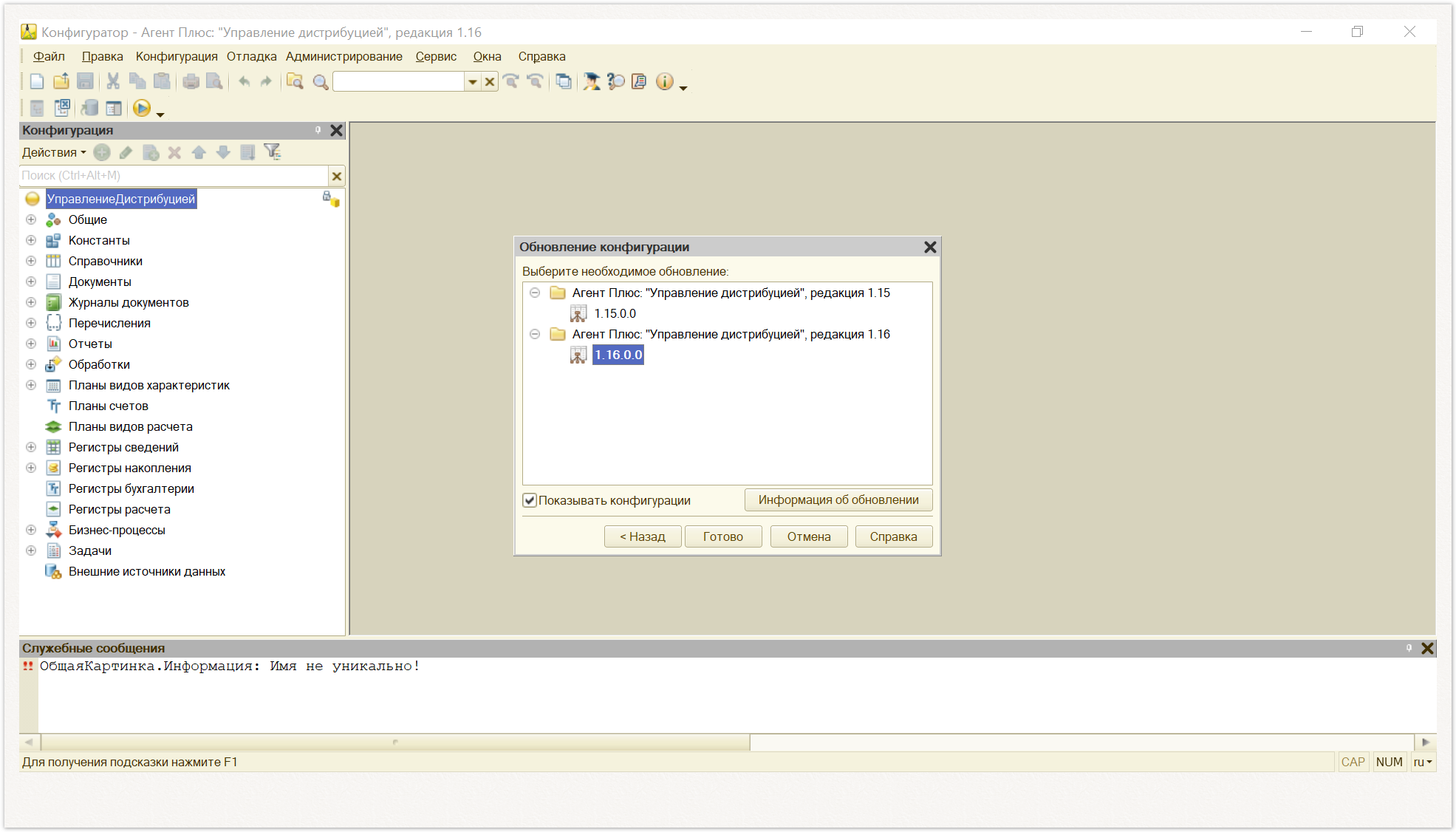Click the NUM indicator in status bar
Screen dimensions: 1456x832
[x=1389, y=762]
